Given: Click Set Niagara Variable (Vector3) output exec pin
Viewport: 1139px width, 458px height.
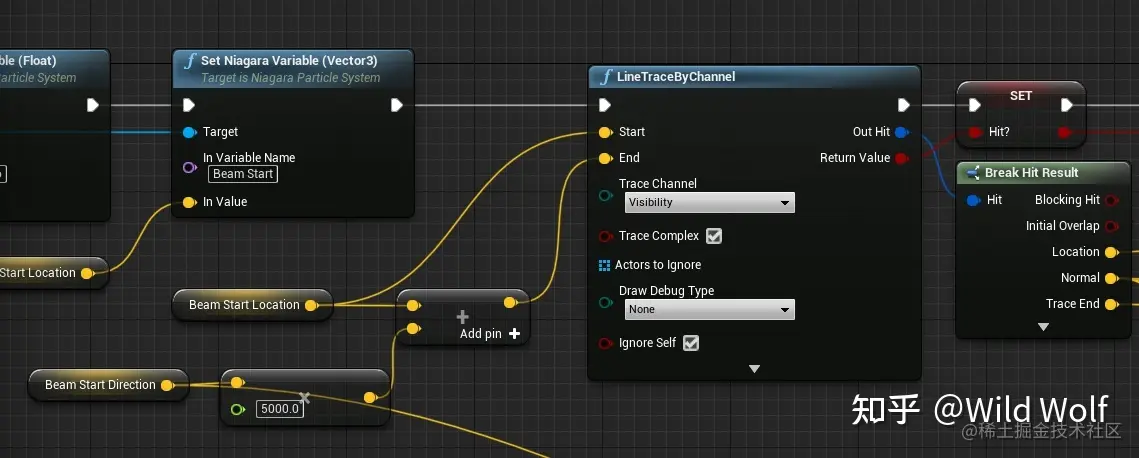Looking at the screenshot, I should point(397,105).
